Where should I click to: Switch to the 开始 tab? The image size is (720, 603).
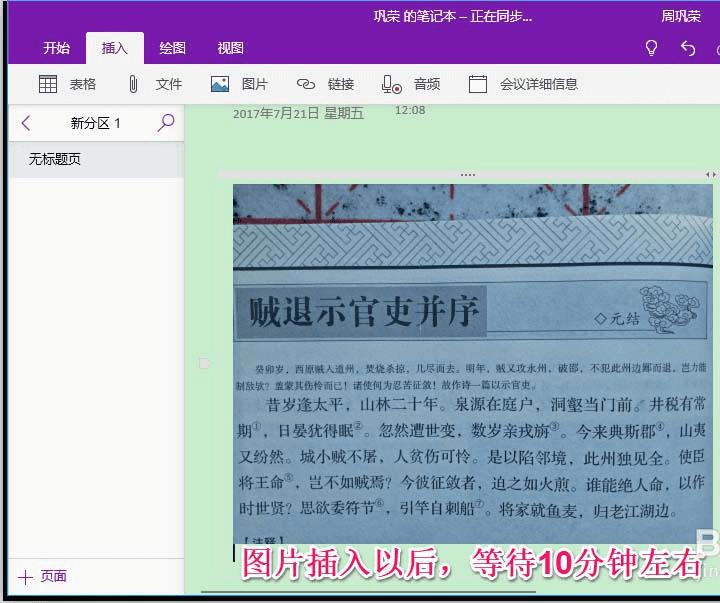coord(56,48)
